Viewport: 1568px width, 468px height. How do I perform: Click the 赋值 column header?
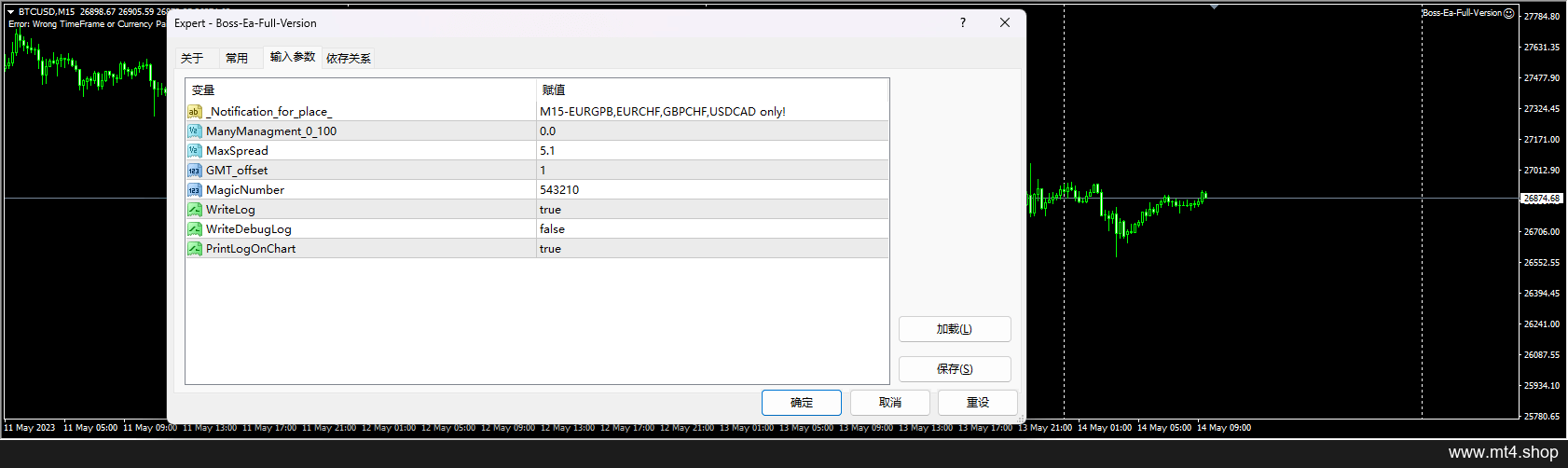713,90
